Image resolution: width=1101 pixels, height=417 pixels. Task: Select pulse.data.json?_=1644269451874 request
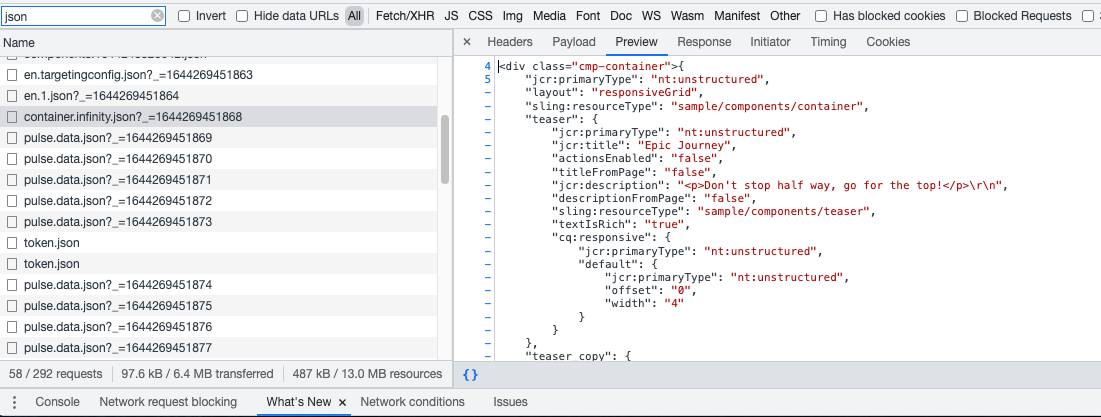[220, 285]
